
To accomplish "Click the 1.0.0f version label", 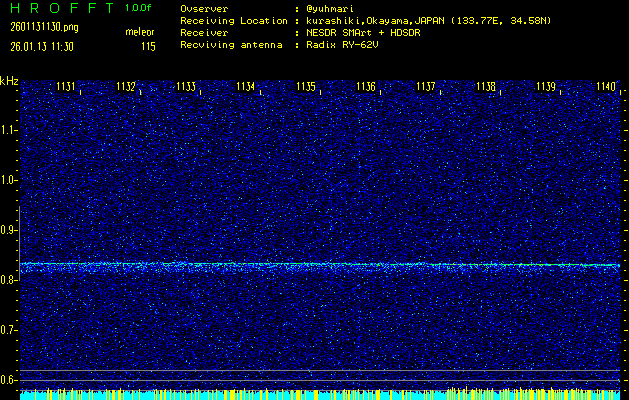I will click(x=140, y=8).
